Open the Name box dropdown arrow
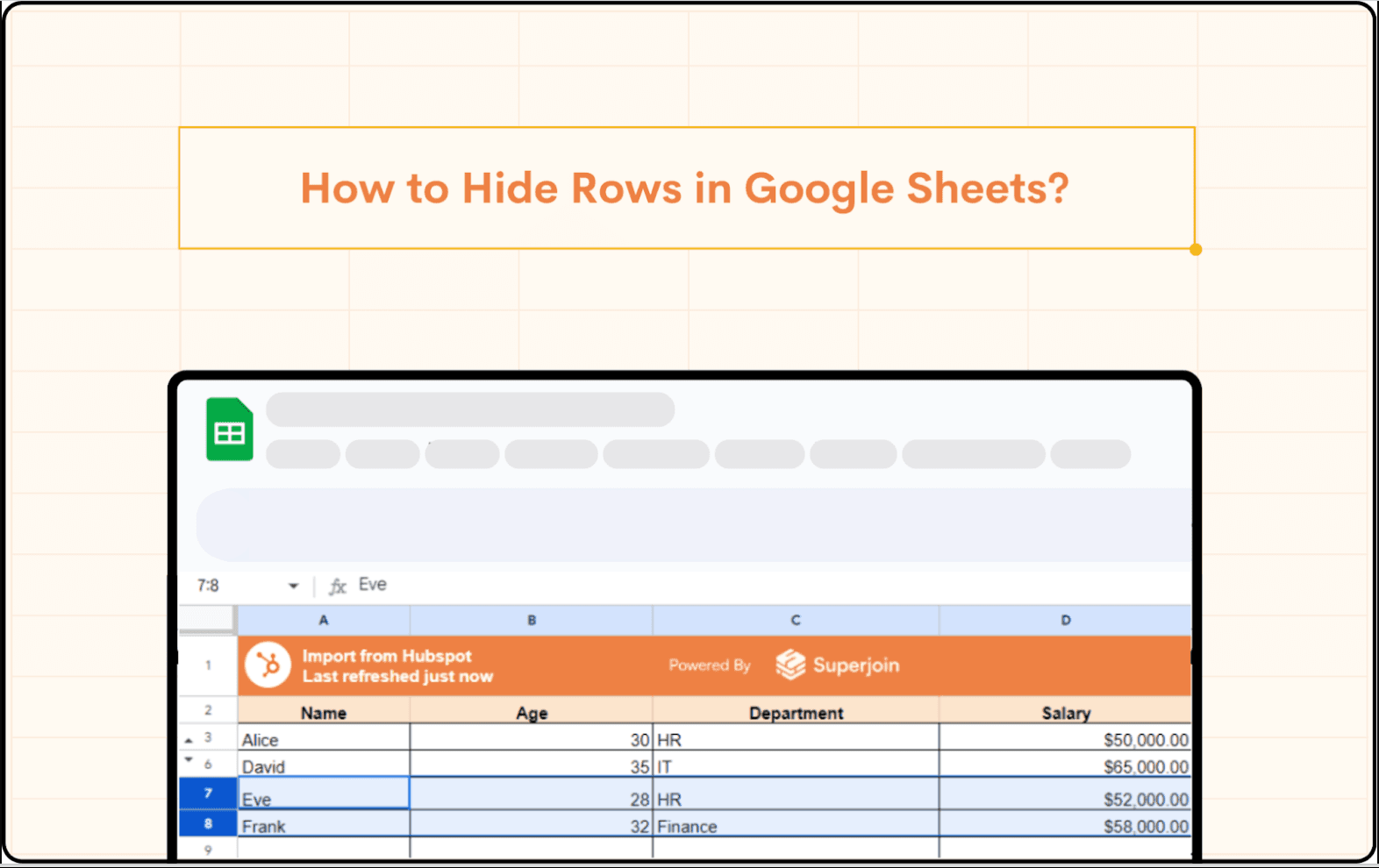 [x=294, y=586]
